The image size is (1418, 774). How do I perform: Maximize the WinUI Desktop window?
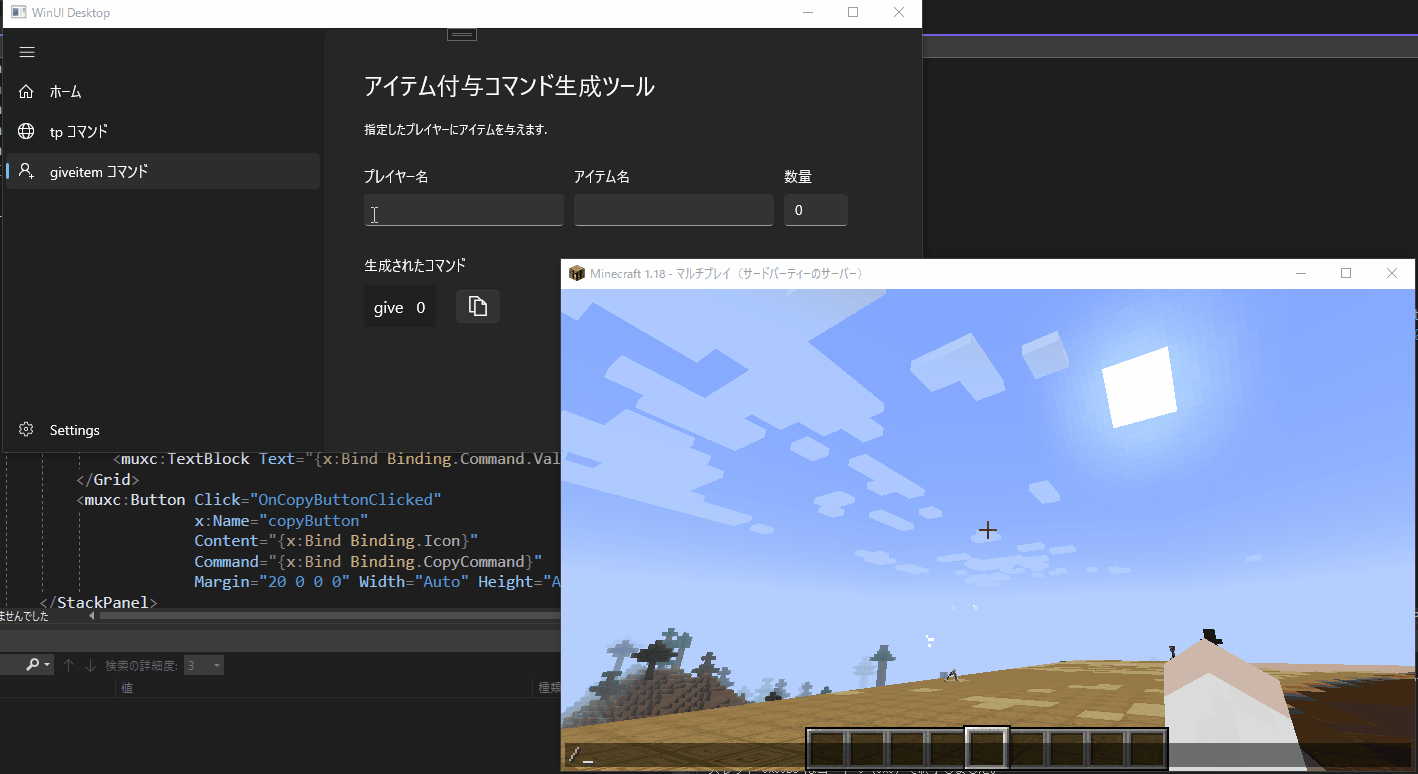pos(853,13)
